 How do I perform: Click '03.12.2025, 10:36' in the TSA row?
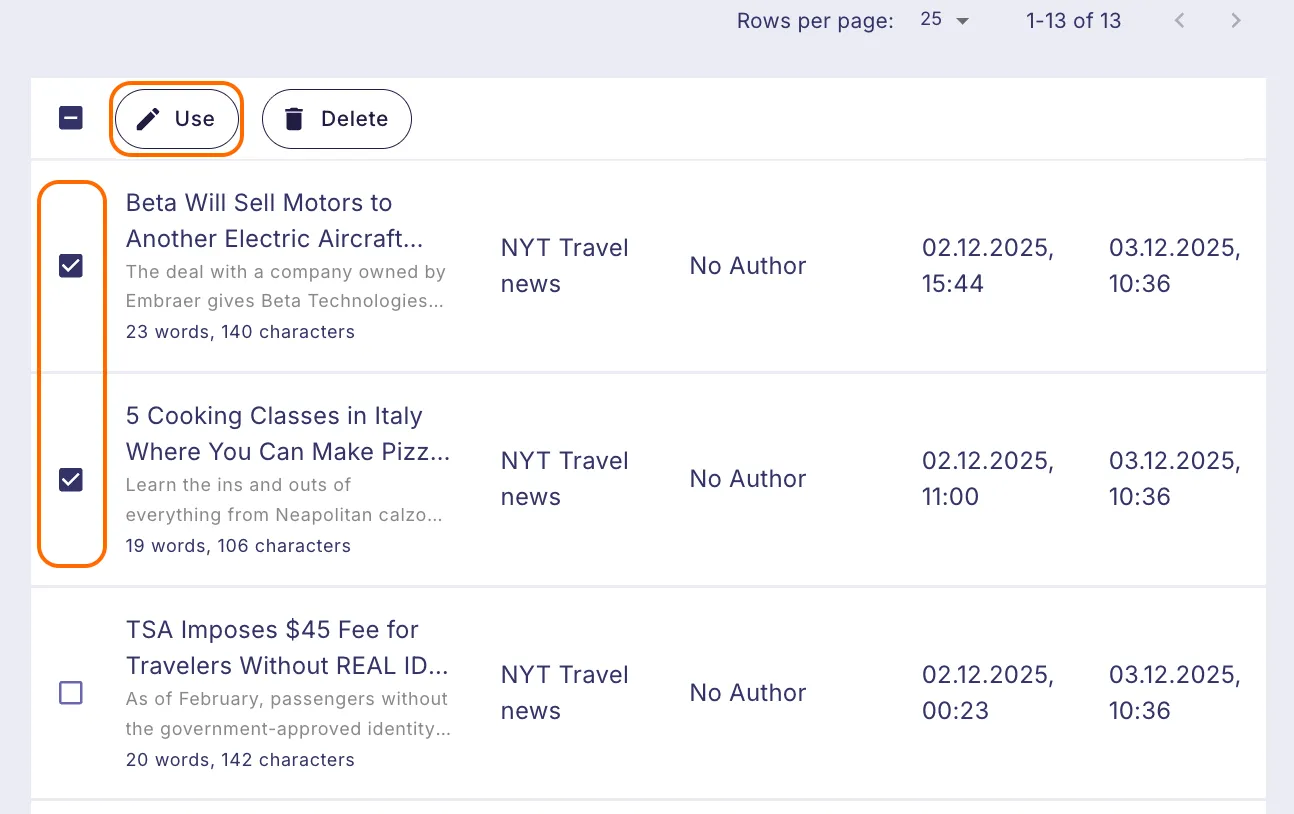point(1175,693)
